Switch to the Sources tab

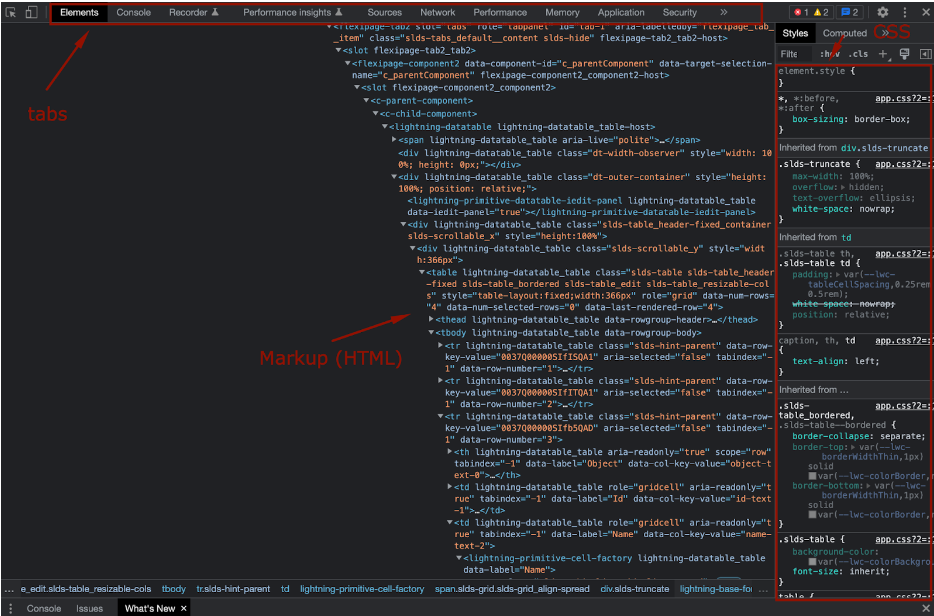coord(384,13)
